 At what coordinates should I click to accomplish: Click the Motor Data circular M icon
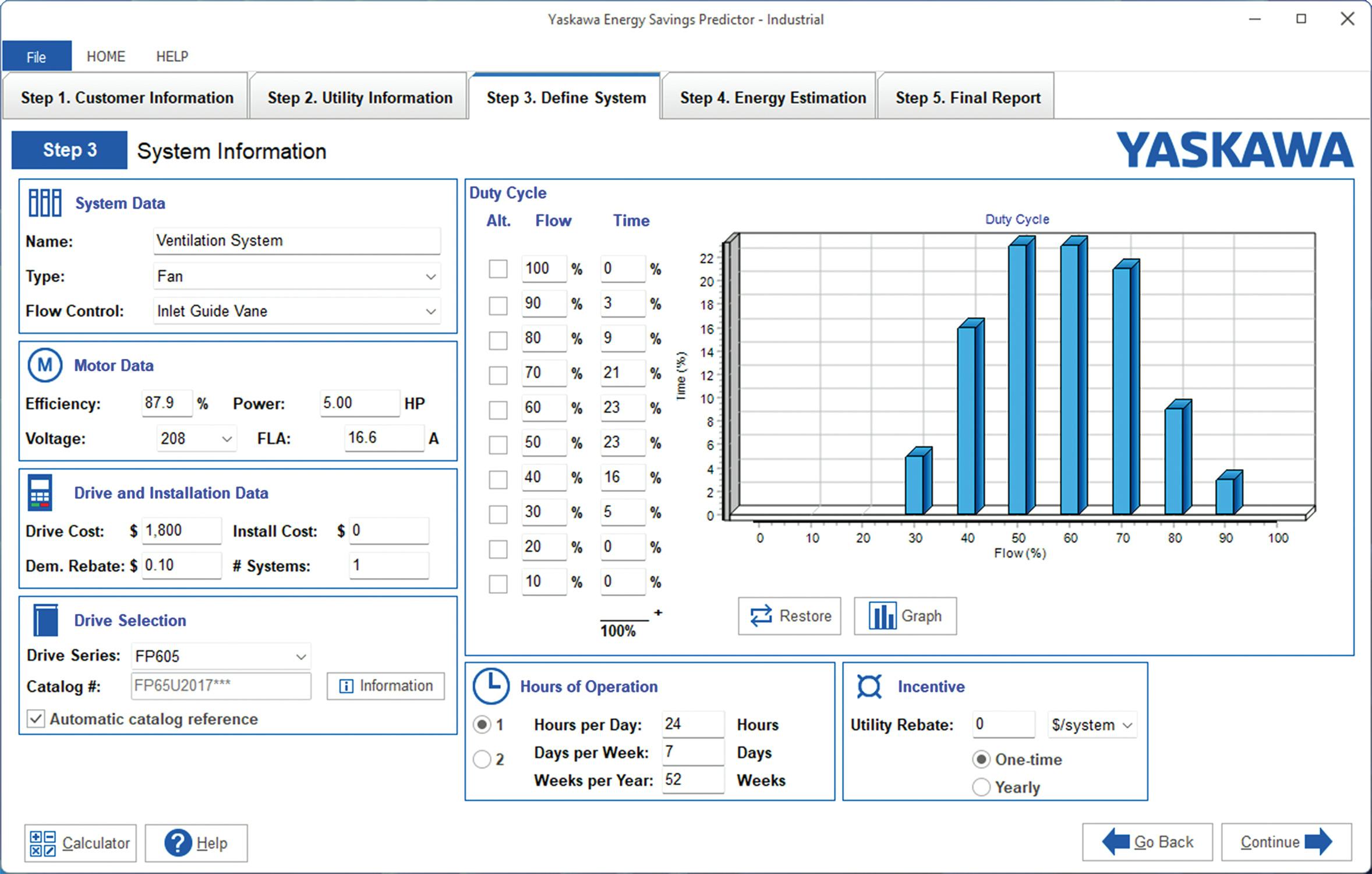tap(45, 365)
